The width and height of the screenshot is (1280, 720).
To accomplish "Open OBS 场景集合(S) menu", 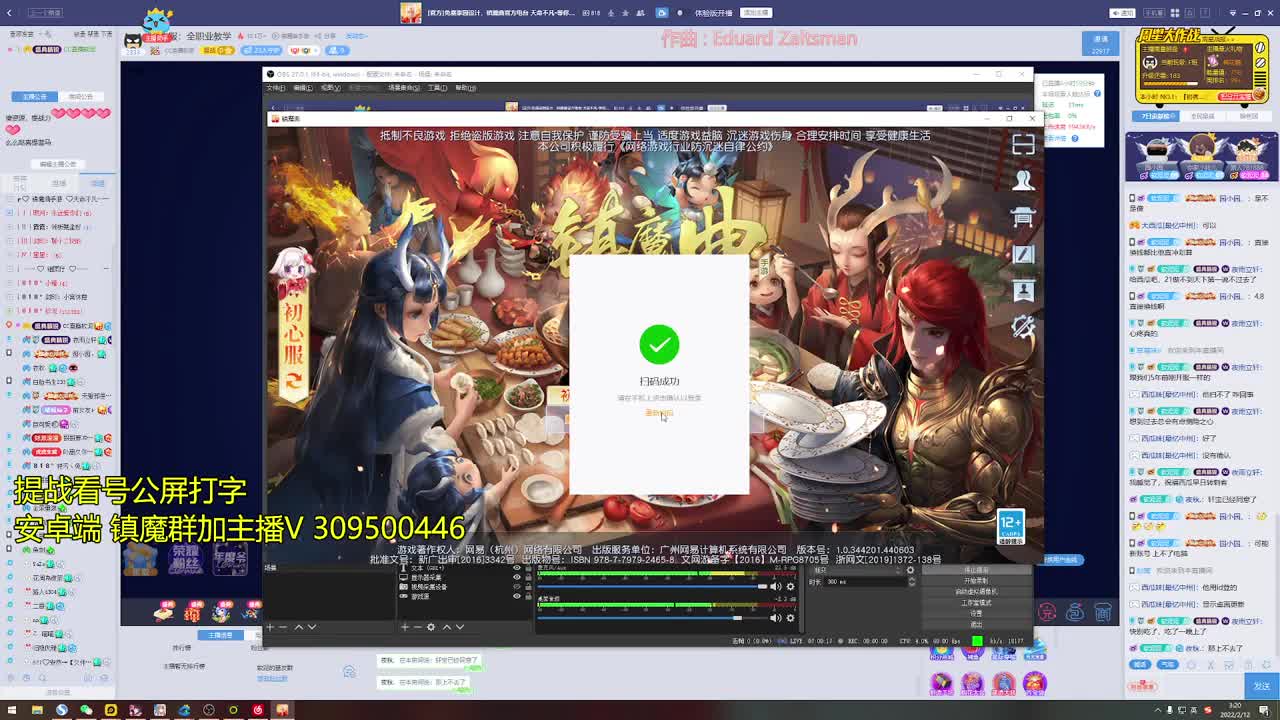I will coord(404,88).
